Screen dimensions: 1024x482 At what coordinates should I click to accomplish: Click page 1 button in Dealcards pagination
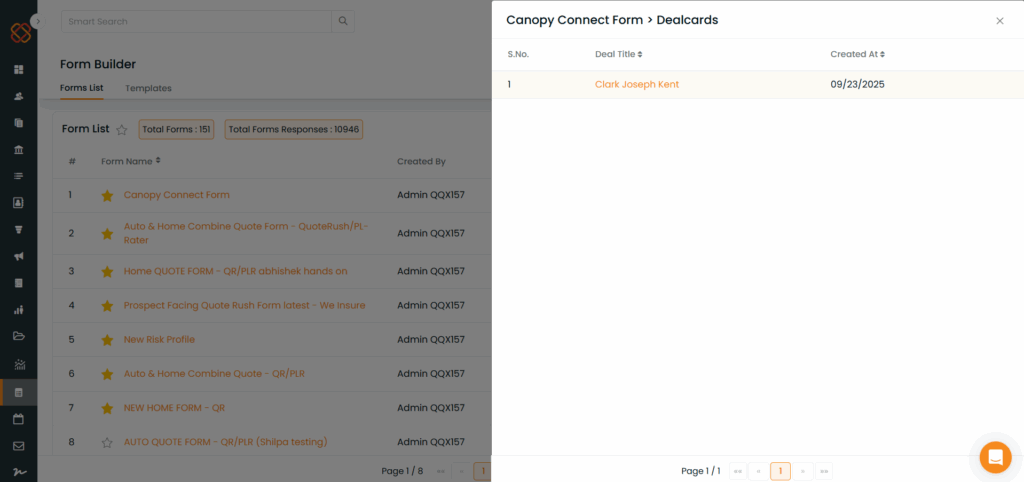point(780,471)
